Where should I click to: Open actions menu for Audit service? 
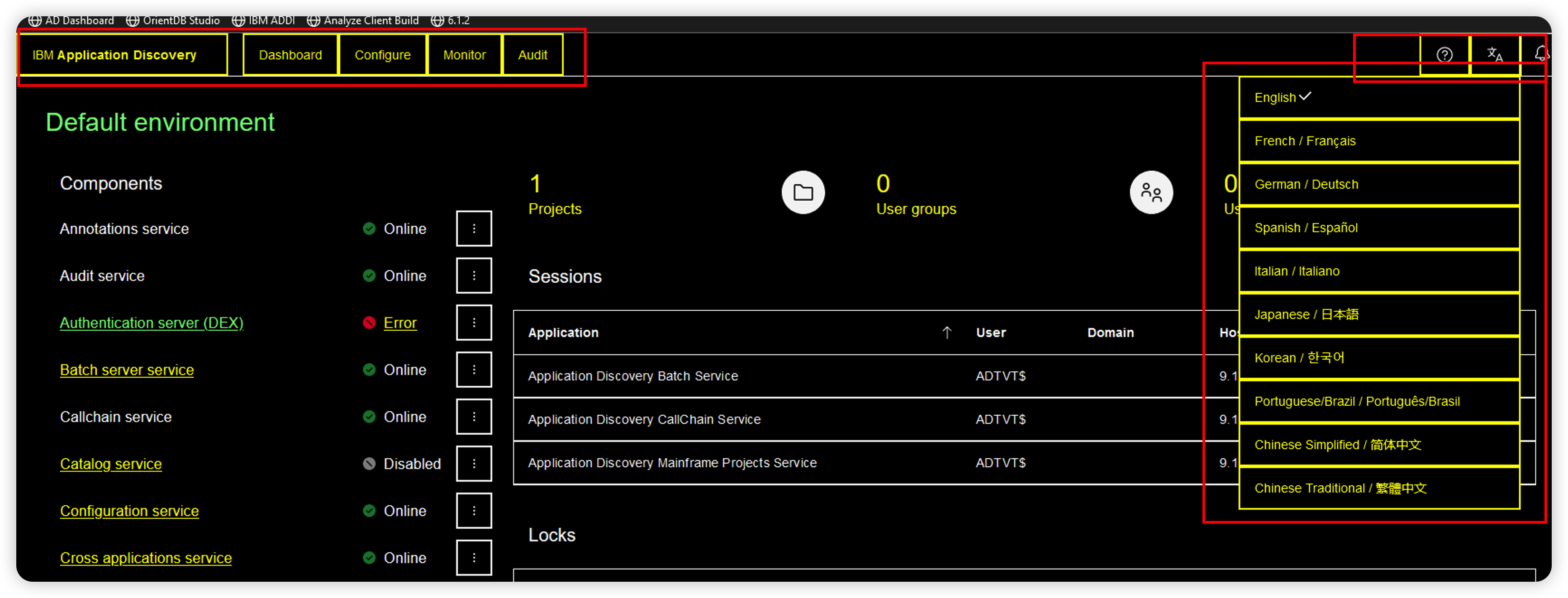click(474, 275)
